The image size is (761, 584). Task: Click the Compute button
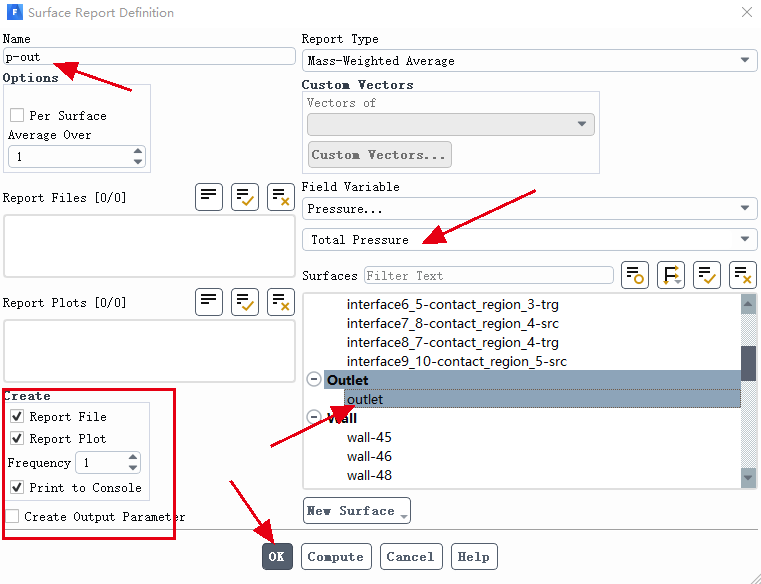coord(336,557)
